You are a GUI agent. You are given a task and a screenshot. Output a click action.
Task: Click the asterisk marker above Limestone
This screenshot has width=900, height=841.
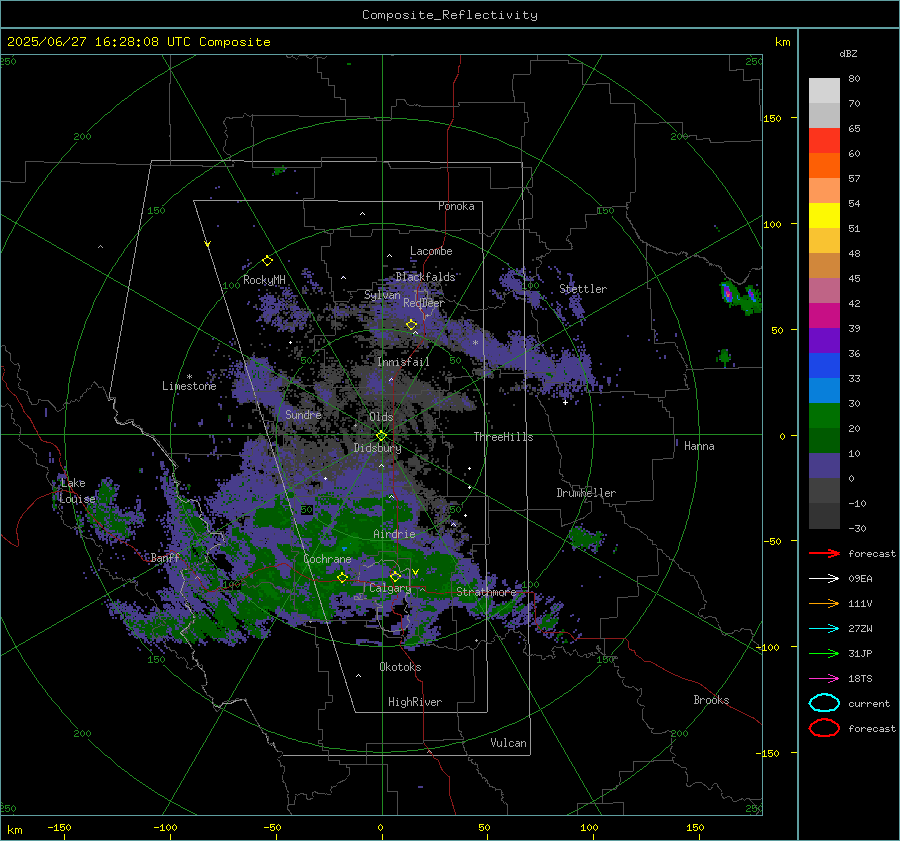(189, 377)
